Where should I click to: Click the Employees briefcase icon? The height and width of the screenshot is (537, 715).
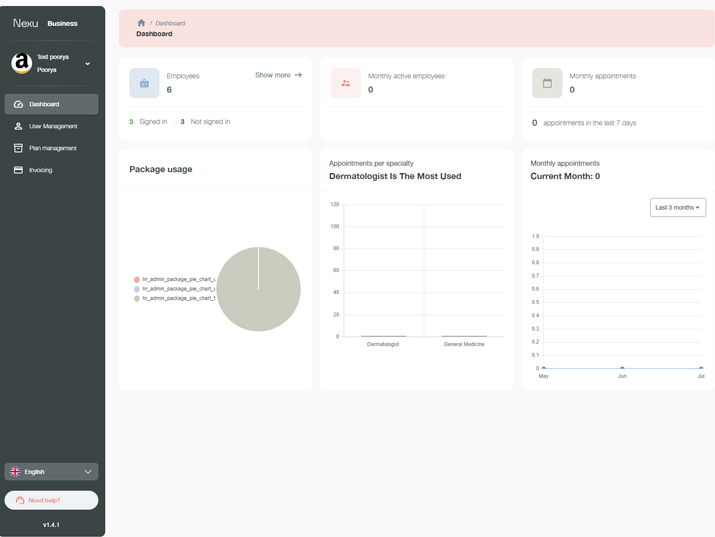[x=144, y=83]
